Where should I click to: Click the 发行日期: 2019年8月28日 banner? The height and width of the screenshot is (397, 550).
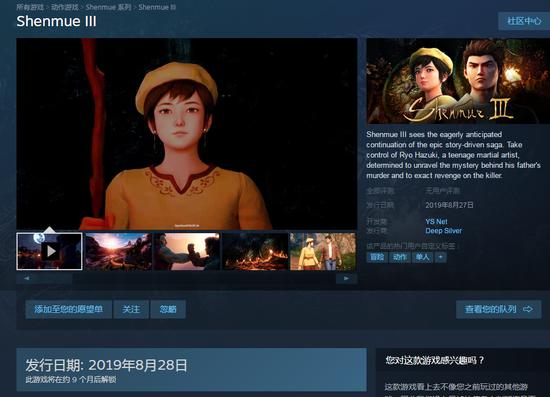tap(192, 370)
